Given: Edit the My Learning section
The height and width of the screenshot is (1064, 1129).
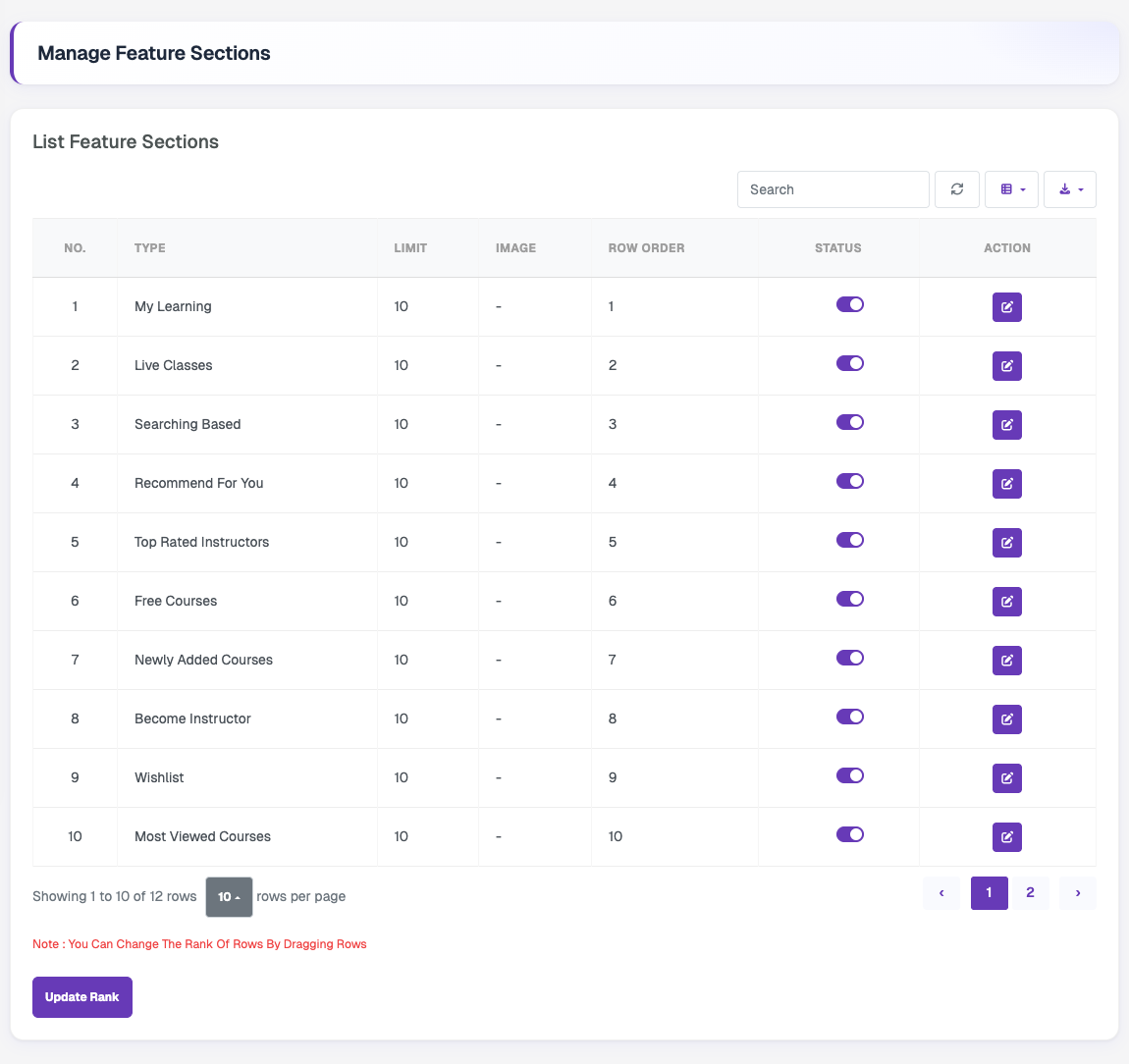Looking at the screenshot, I should pos(1006,306).
